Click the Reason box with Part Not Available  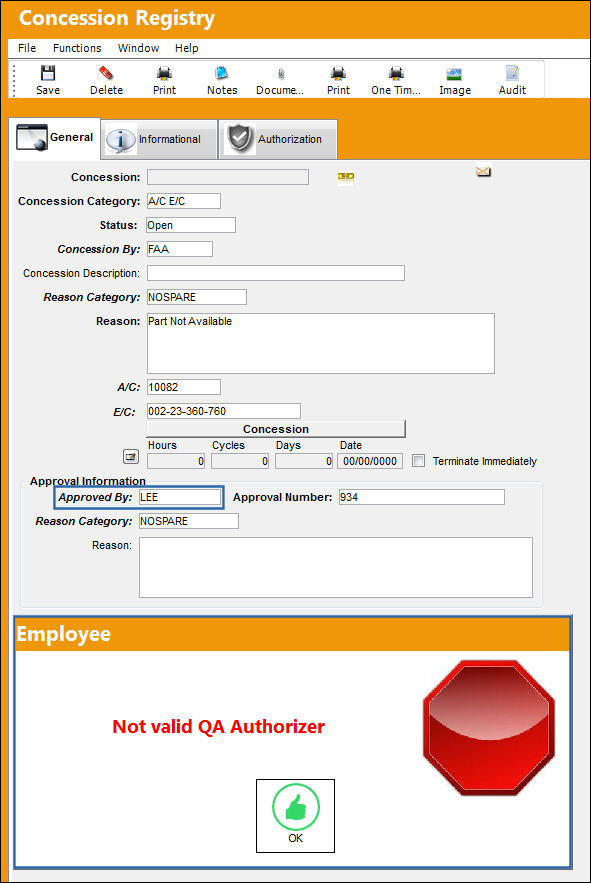click(321, 344)
